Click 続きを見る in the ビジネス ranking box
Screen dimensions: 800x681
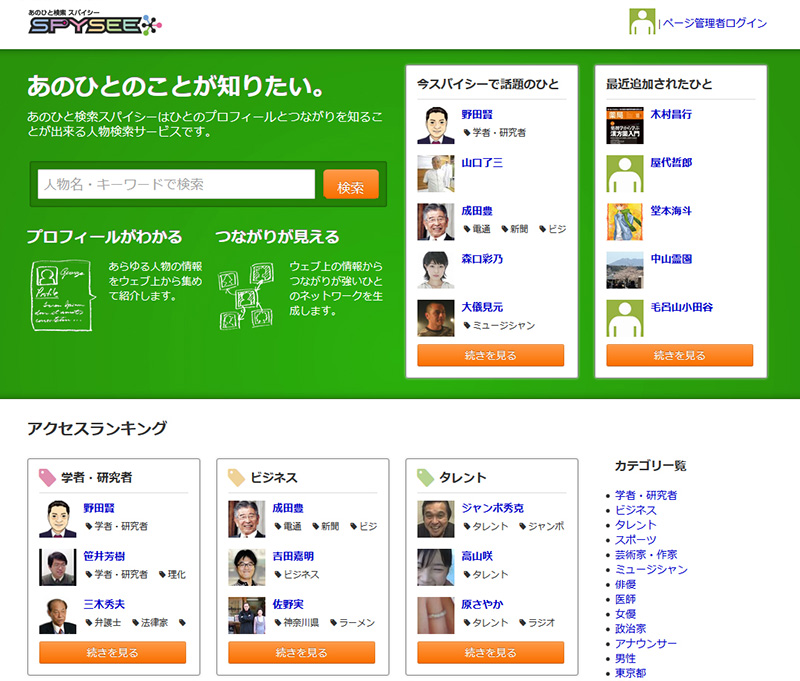[x=301, y=653]
